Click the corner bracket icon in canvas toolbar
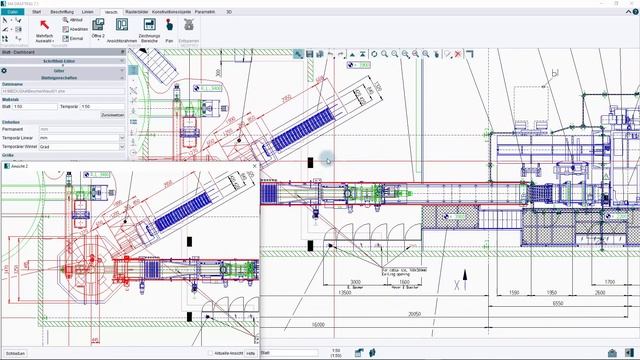 pos(469,54)
